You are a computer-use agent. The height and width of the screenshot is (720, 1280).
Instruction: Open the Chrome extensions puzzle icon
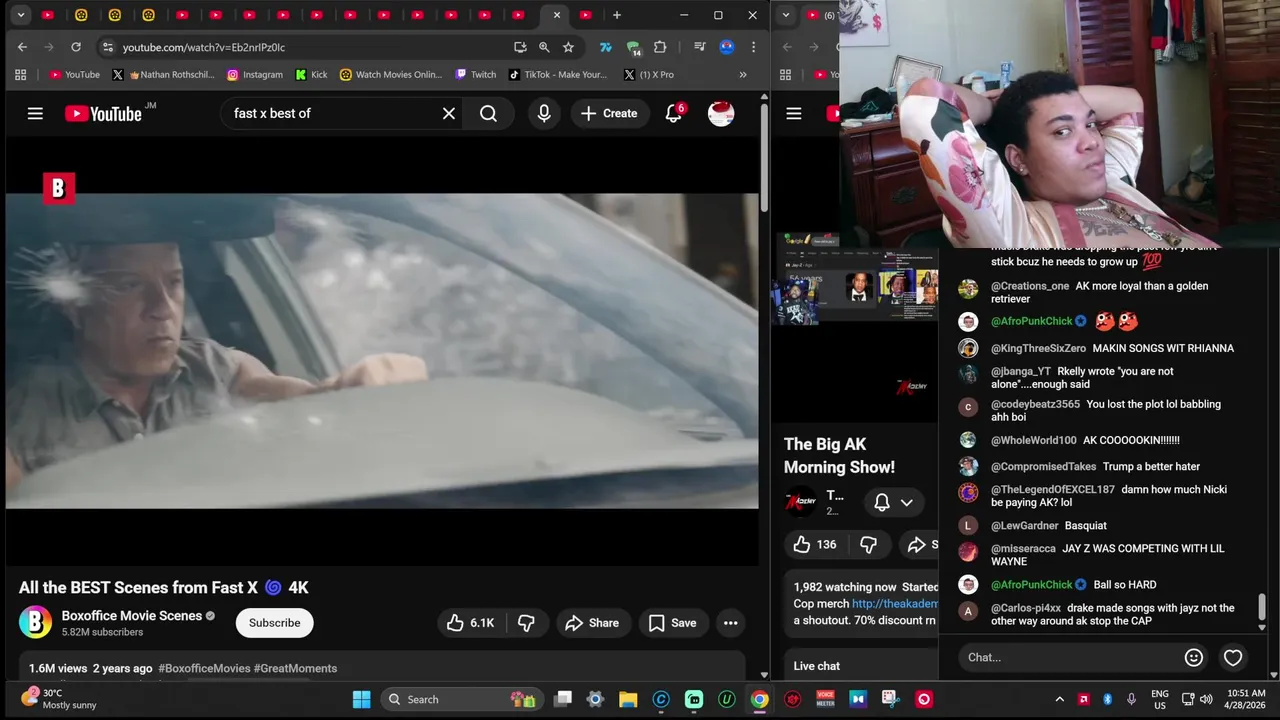660,47
